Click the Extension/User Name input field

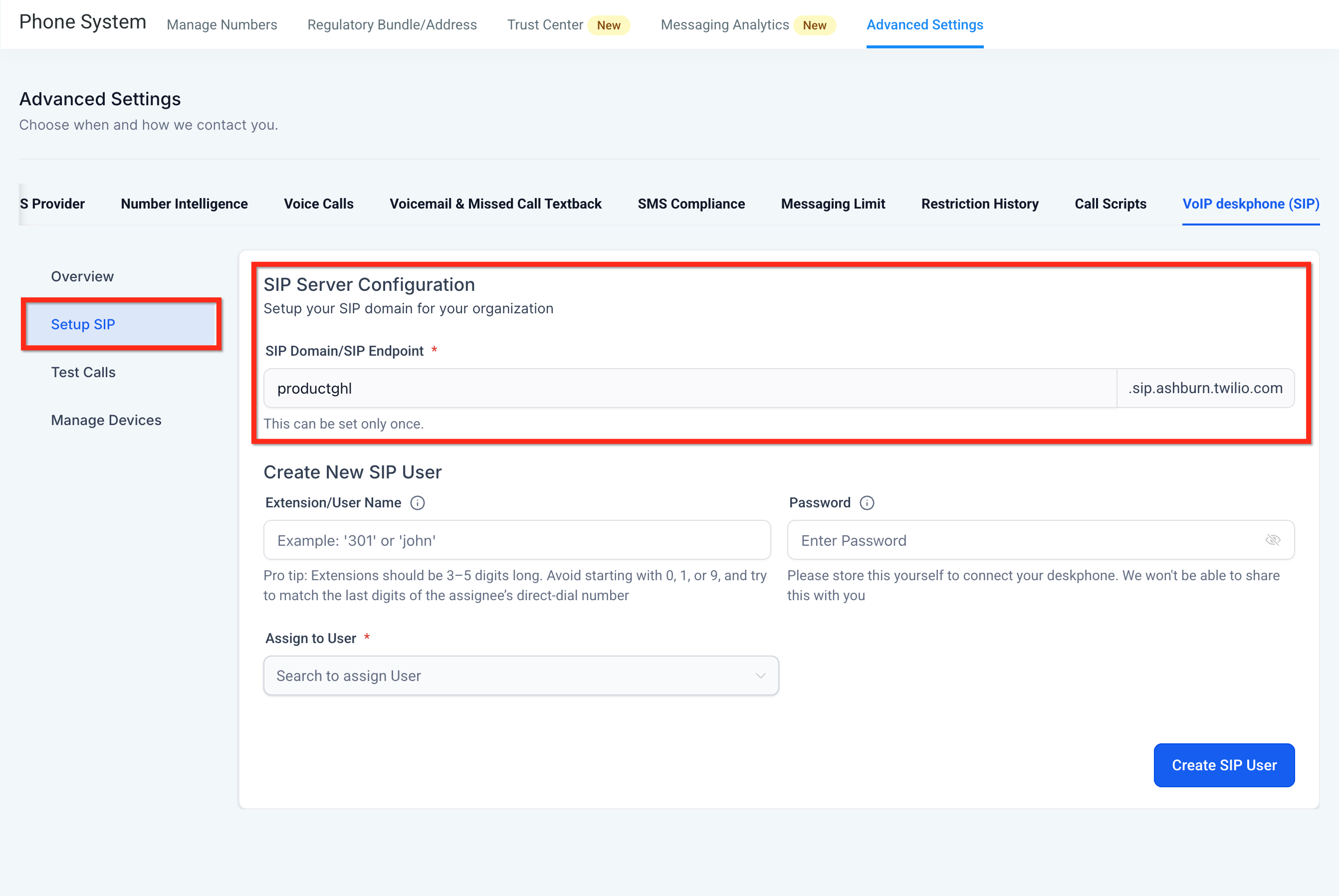pos(516,540)
